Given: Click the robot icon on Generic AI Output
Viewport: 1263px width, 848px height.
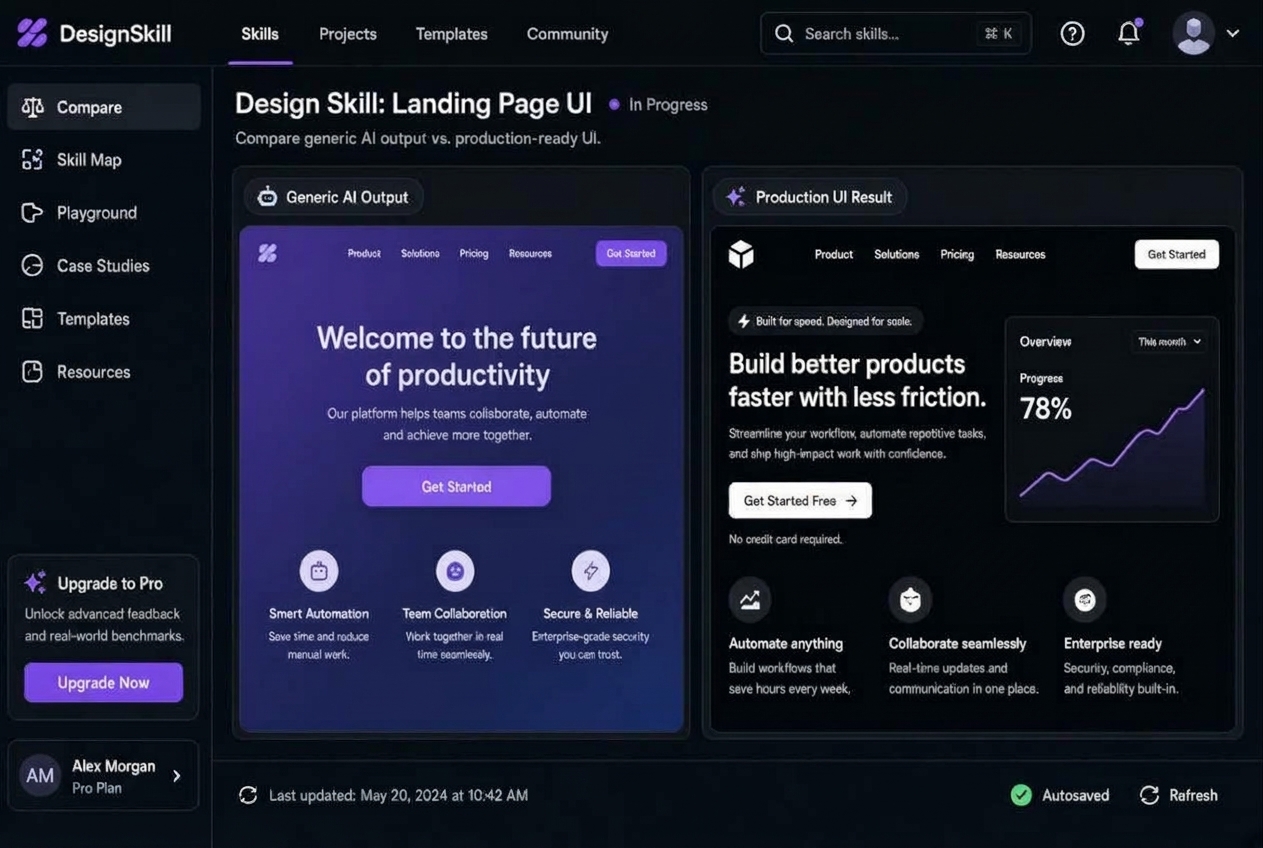Looking at the screenshot, I should tap(267, 197).
